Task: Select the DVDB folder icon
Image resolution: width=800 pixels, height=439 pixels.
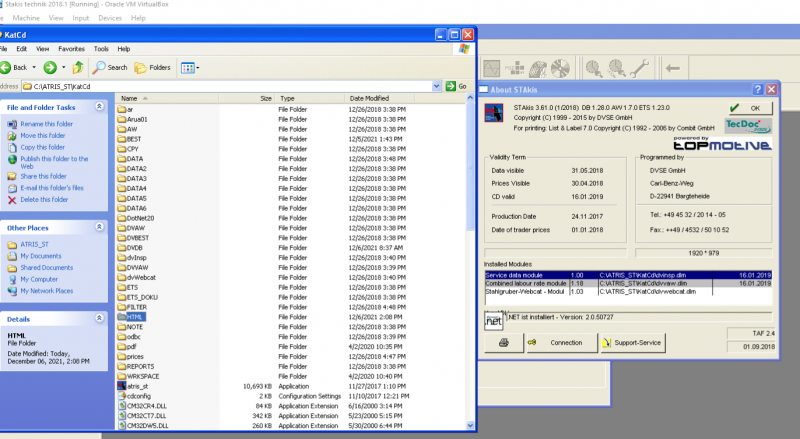Action: (x=121, y=248)
